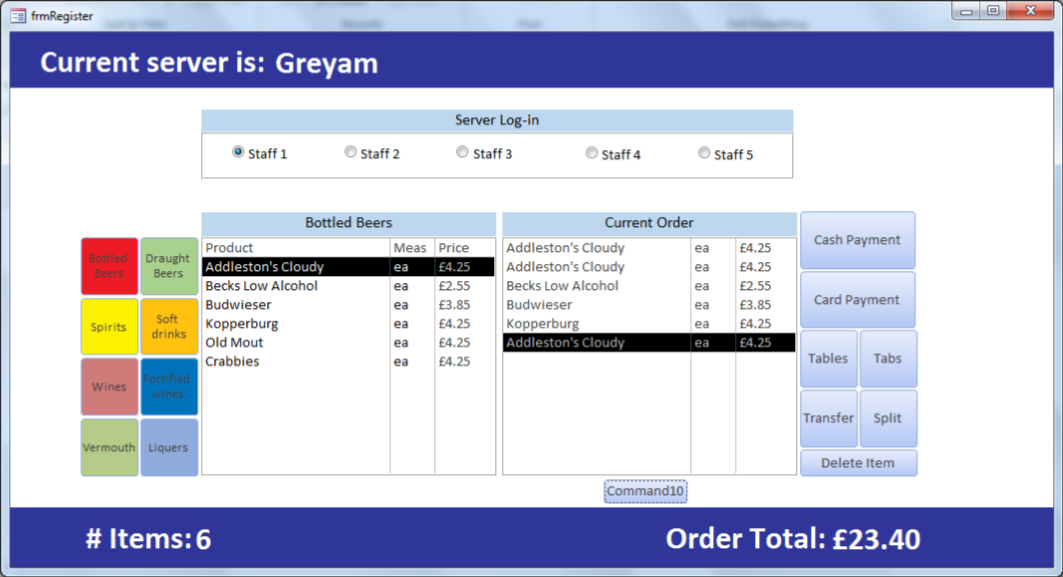
Task: Select the Vermouth category tile
Action: (x=109, y=447)
